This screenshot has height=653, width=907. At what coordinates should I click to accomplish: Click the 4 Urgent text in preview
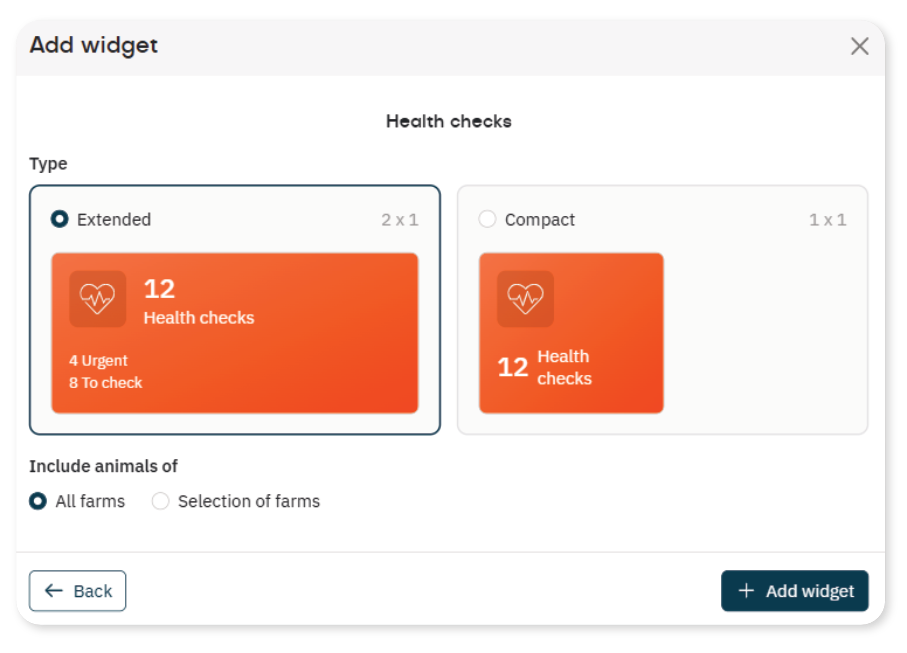point(98,360)
